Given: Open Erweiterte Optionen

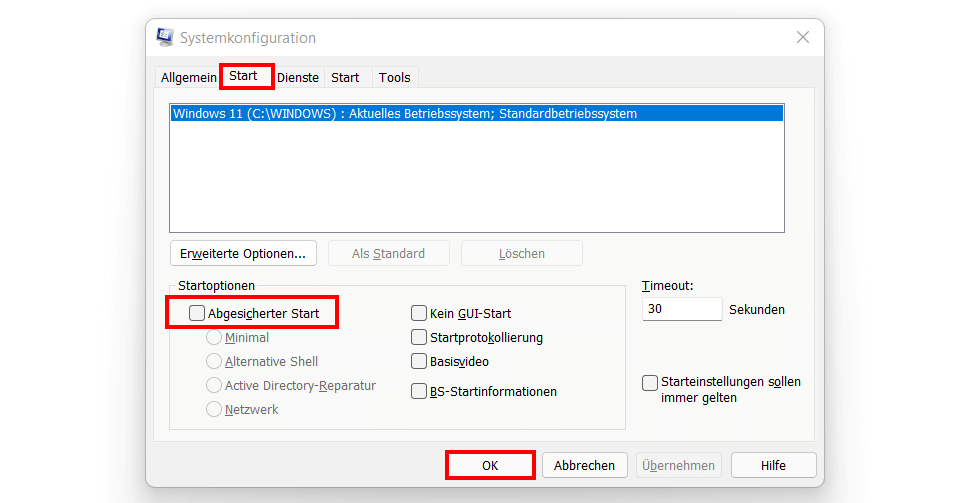Looking at the screenshot, I should (243, 253).
